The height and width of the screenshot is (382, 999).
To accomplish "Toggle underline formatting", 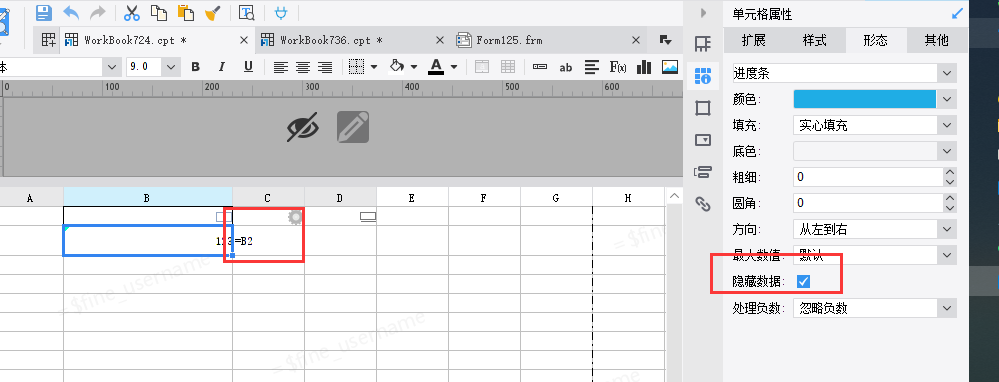I will point(248,67).
